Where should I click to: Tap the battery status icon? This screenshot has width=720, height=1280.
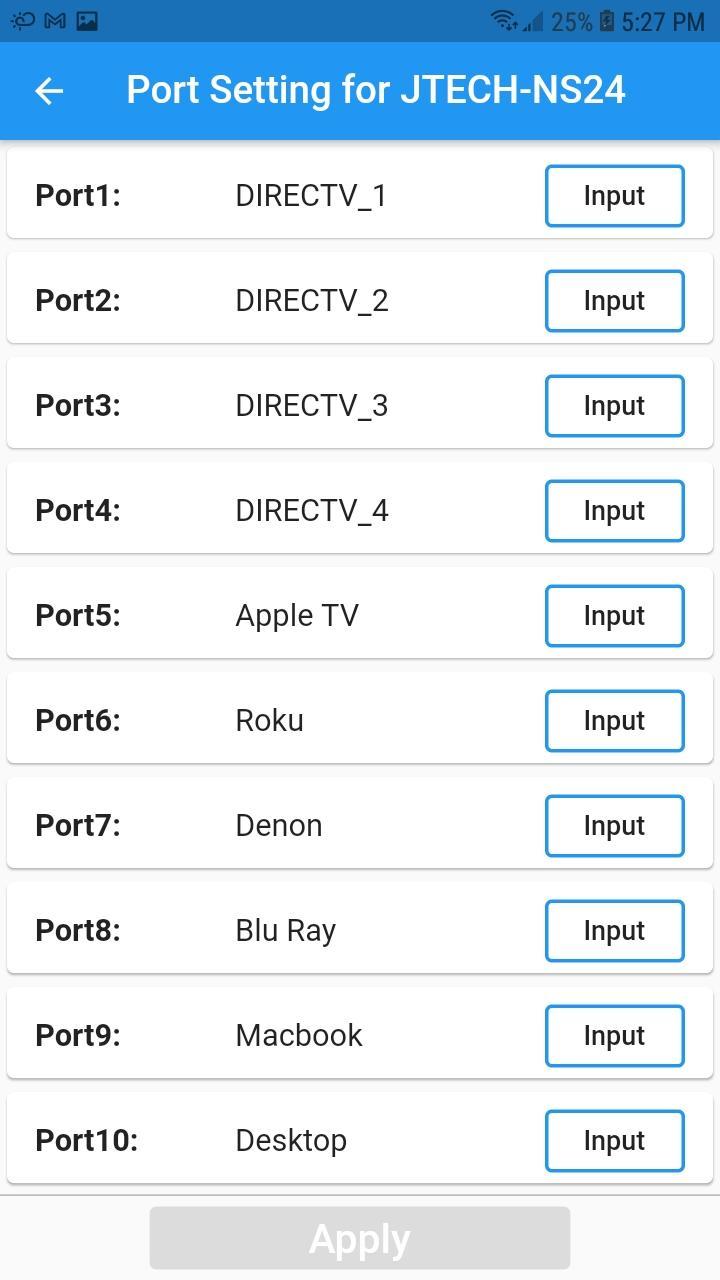pyautogui.click(x=606, y=20)
